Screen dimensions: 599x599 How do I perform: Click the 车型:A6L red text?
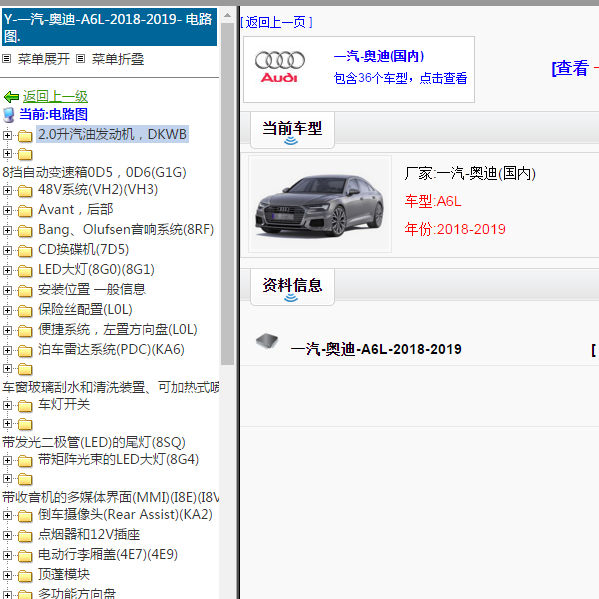pos(433,201)
